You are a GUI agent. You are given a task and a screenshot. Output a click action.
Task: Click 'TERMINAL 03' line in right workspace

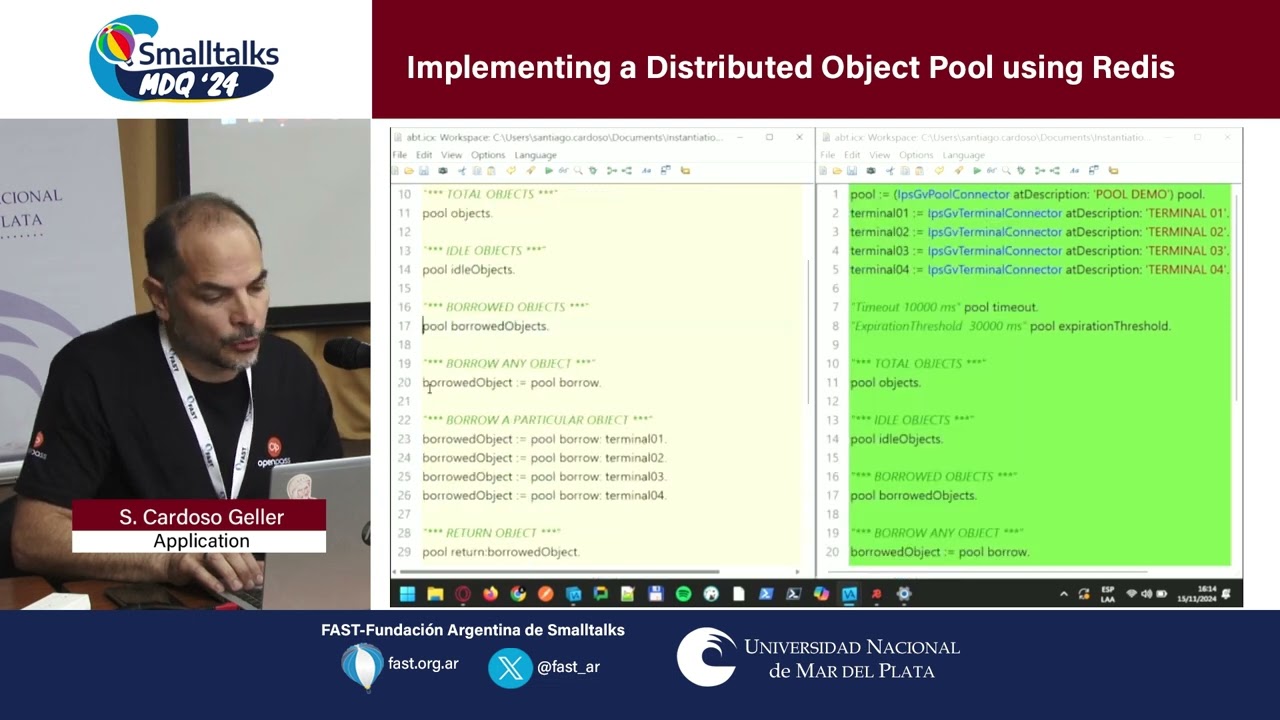click(x=1040, y=251)
